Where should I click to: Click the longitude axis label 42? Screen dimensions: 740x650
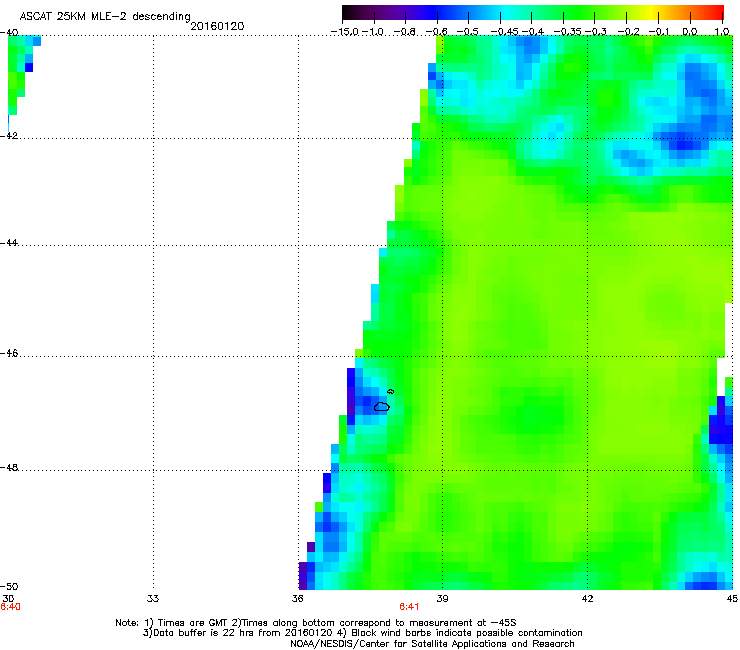tap(587, 599)
